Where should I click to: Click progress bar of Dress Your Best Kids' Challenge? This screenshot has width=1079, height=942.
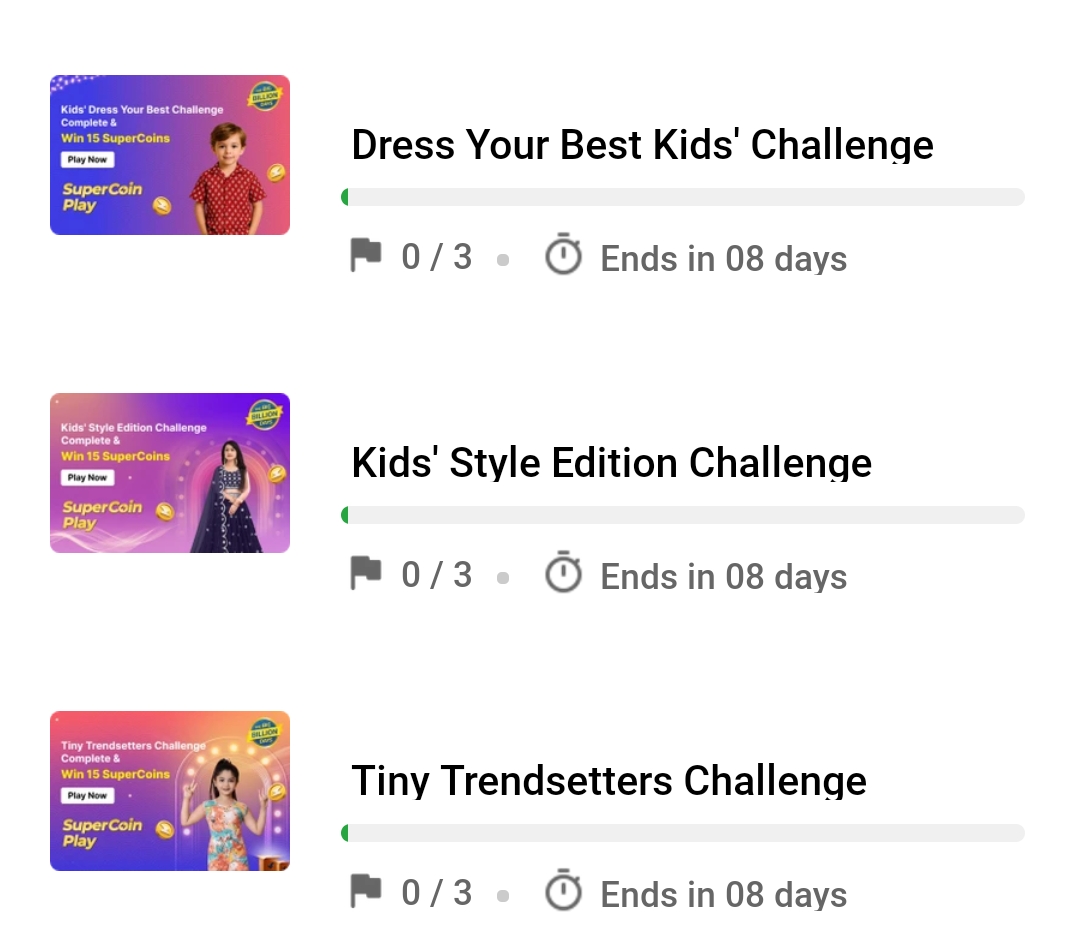[683, 197]
